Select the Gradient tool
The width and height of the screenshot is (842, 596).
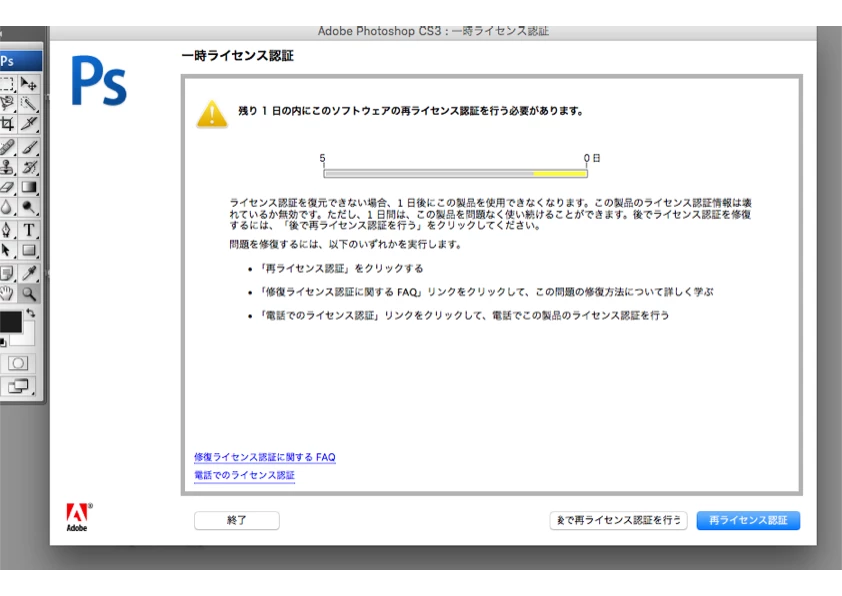[x=28, y=187]
